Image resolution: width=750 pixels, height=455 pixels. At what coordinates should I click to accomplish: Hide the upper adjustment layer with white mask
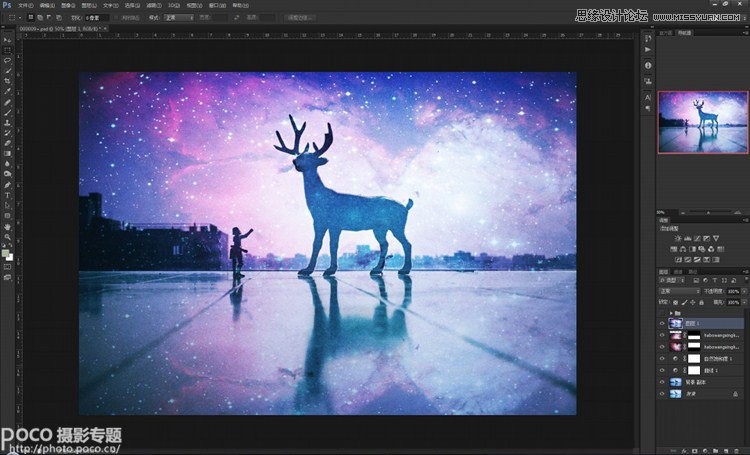coord(662,358)
